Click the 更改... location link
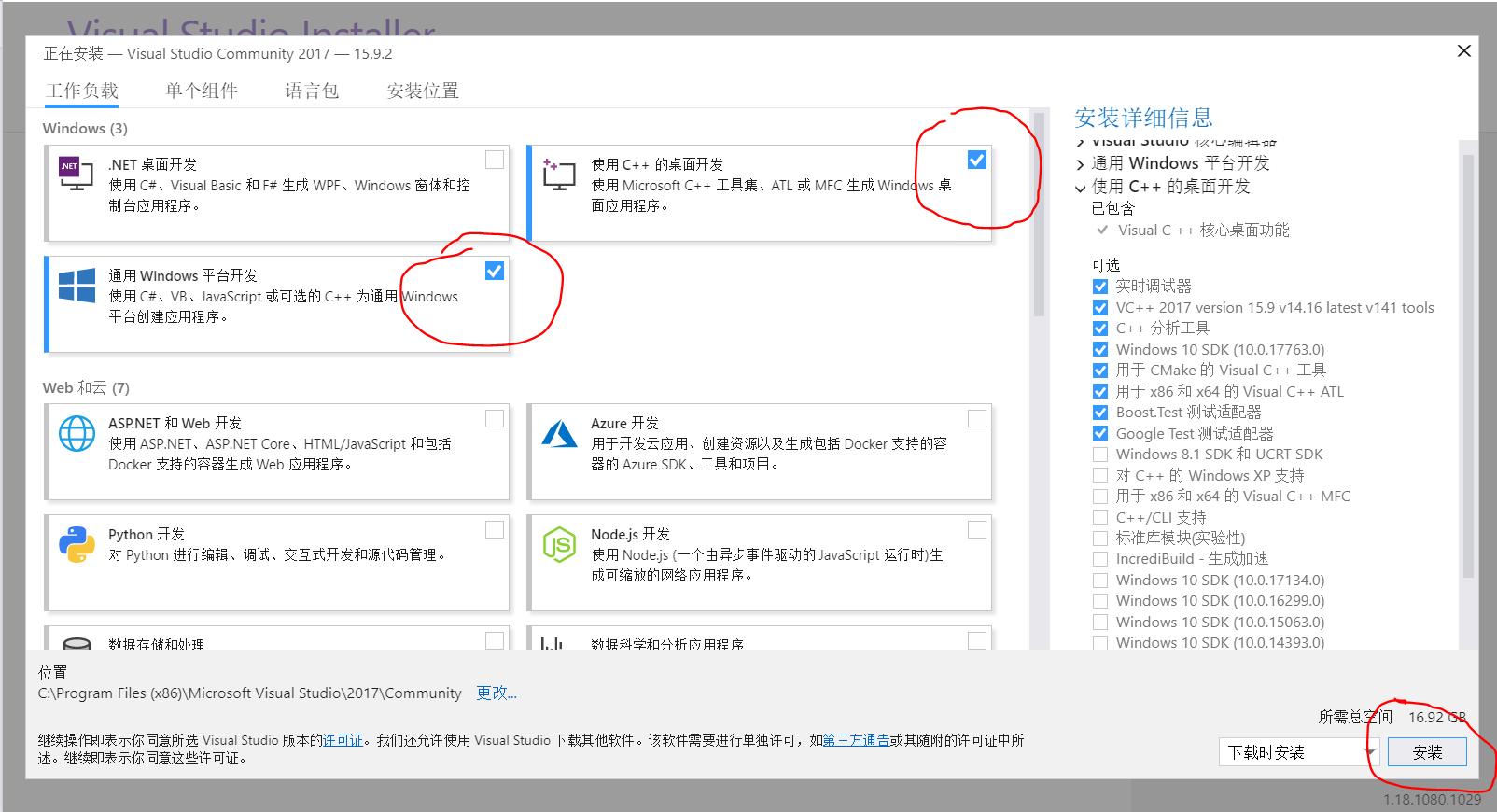Viewport: 1497px width, 812px height. click(x=497, y=693)
